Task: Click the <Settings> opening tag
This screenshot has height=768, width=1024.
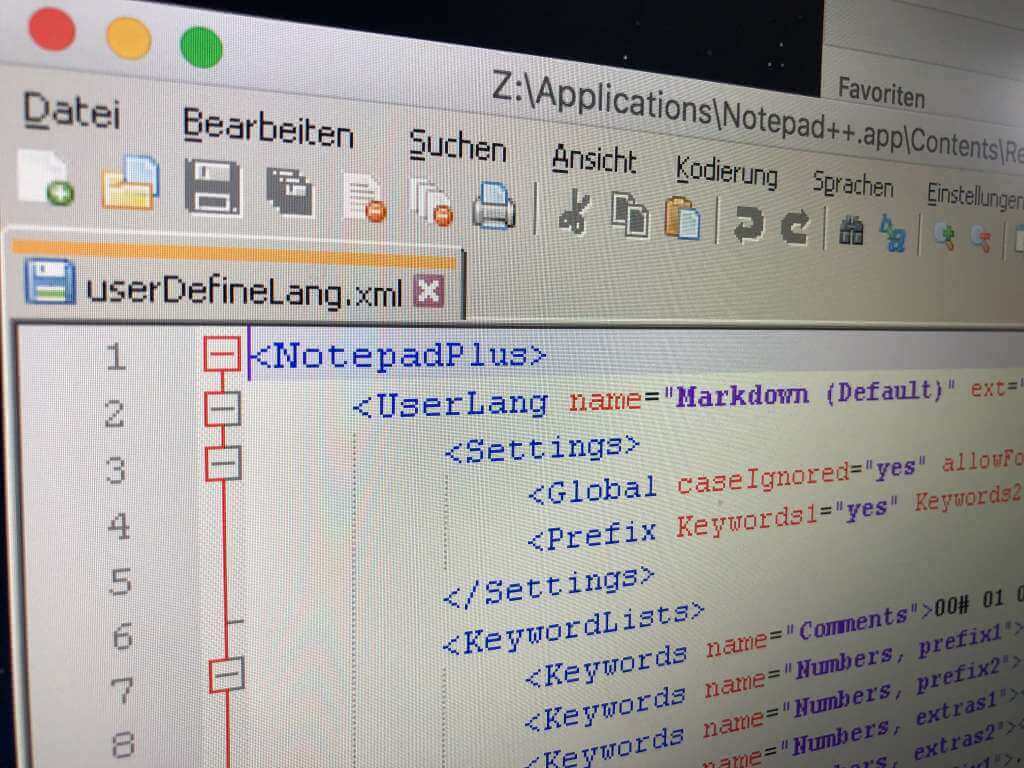Action: (542, 448)
